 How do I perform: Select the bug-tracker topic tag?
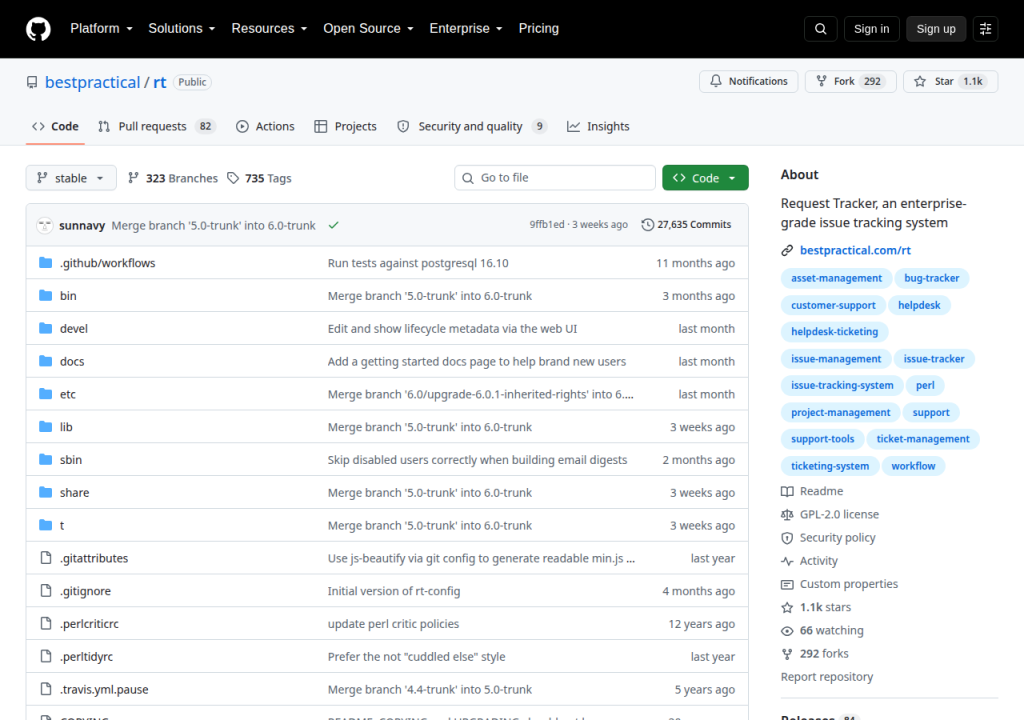tap(931, 278)
